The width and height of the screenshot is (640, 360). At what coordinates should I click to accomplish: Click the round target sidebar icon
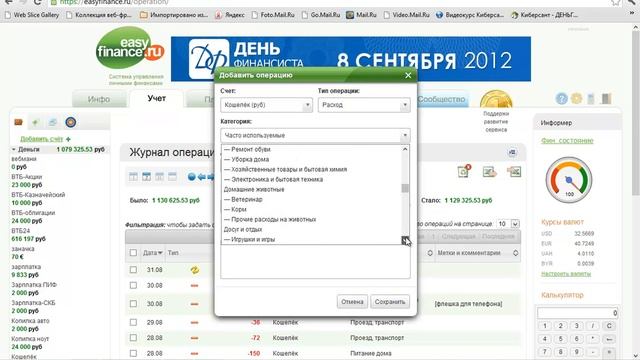[71, 122]
